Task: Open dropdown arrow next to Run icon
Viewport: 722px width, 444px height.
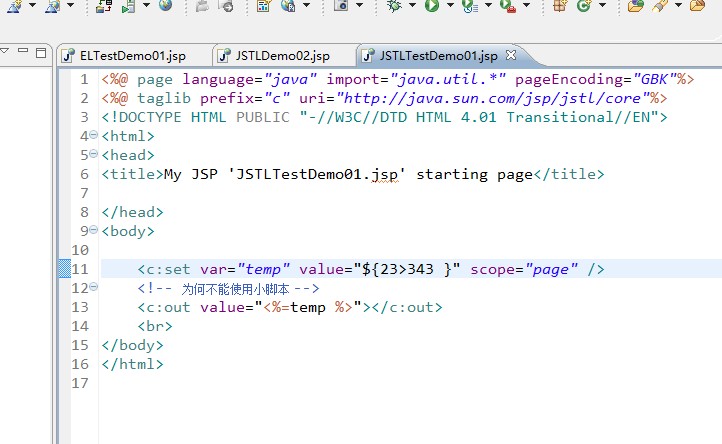Action: [449, 7]
